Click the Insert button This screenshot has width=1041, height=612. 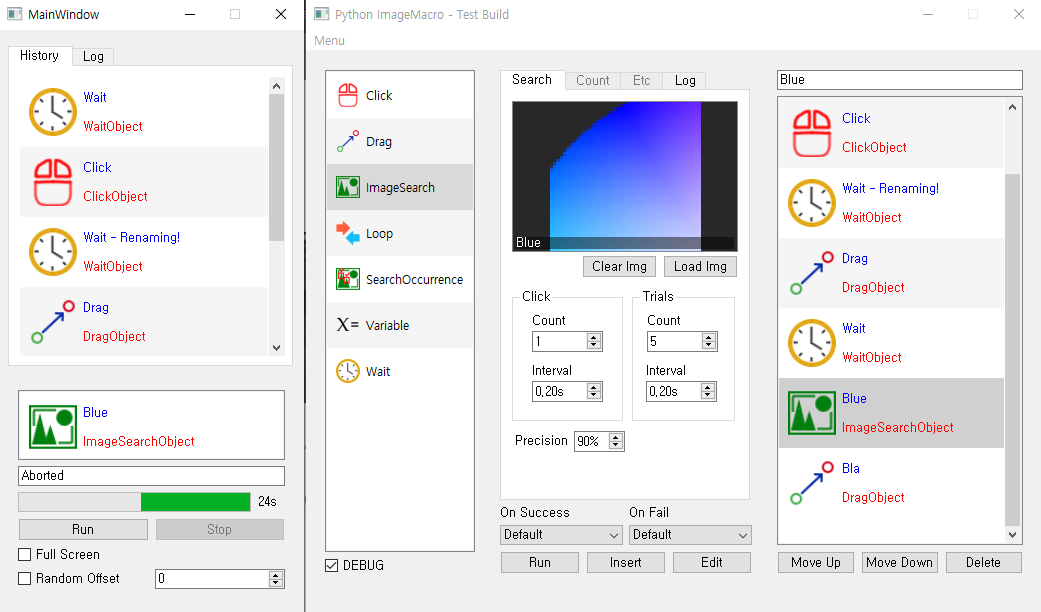[x=625, y=562]
